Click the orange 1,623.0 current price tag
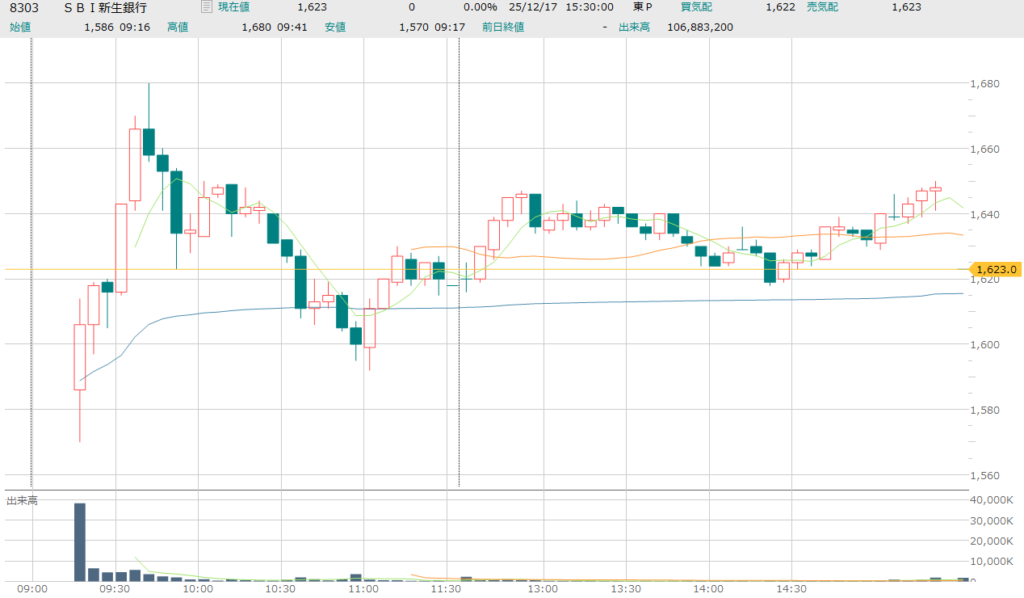The height and width of the screenshot is (598, 1024). click(996, 269)
